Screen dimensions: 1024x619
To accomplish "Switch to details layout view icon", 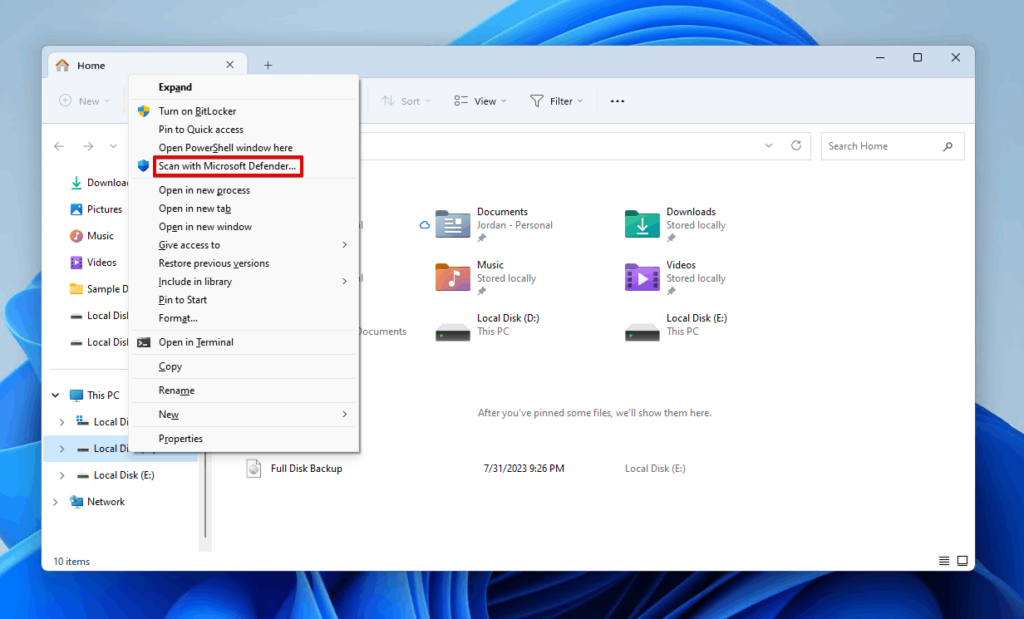I will [x=941, y=561].
